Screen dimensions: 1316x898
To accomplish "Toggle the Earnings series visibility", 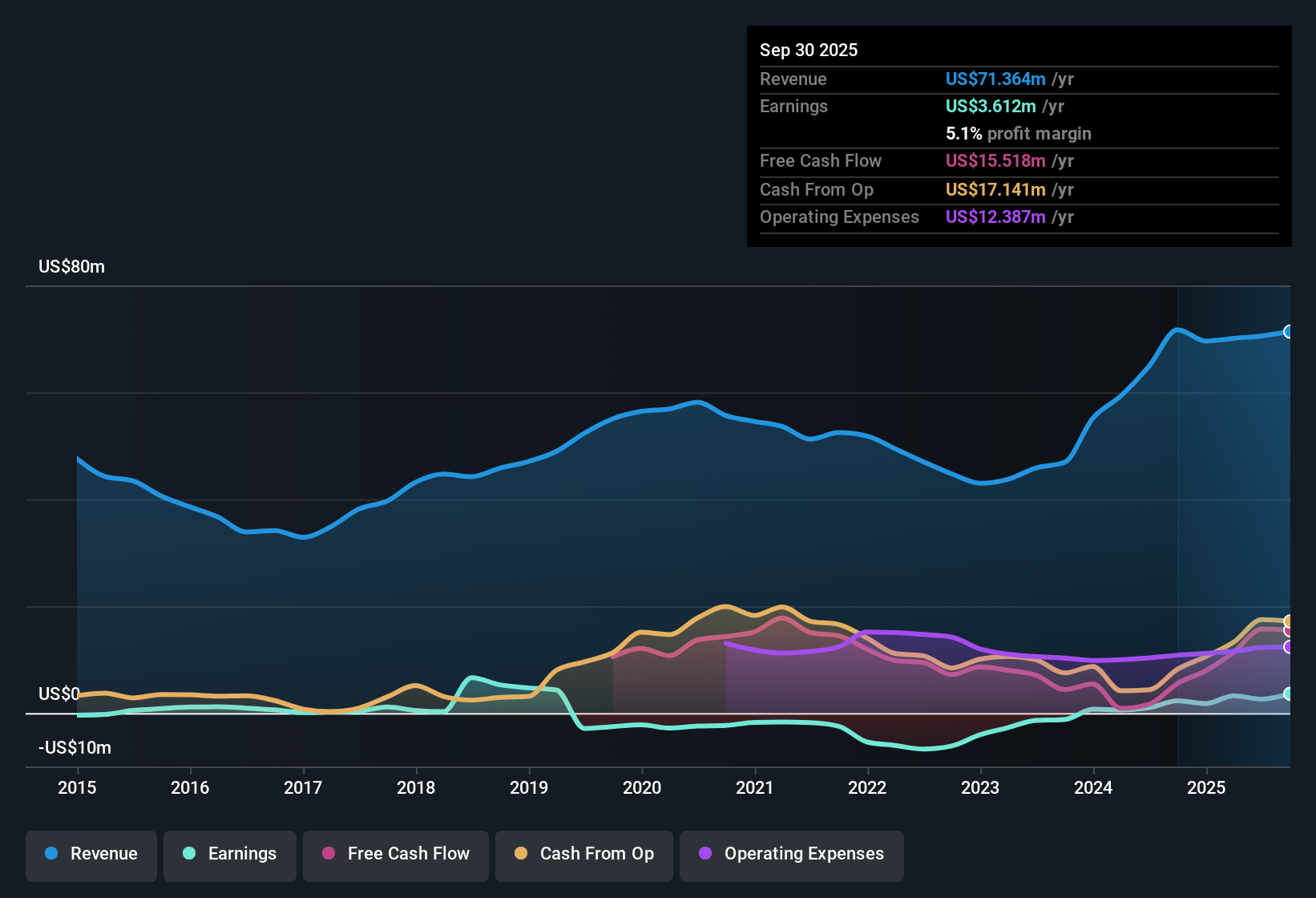I will (229, 854).
